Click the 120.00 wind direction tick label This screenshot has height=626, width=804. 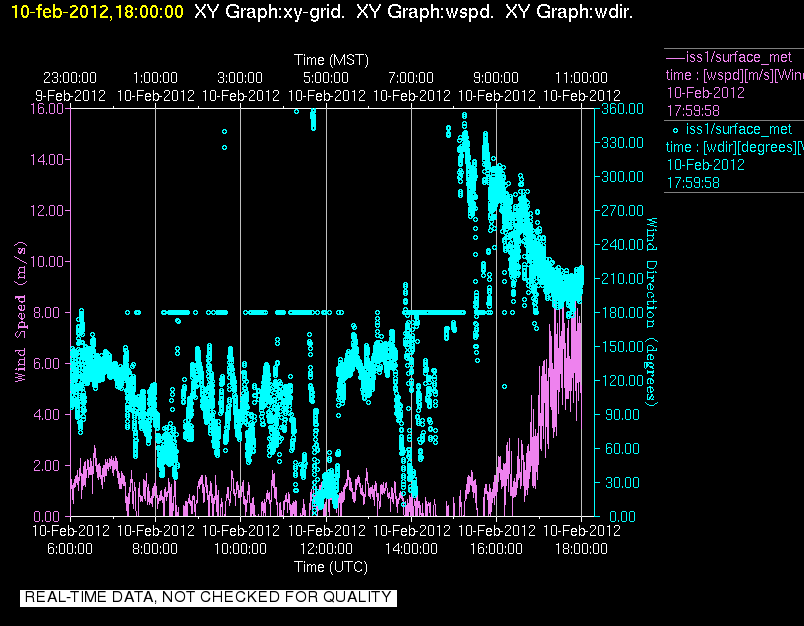(x=622, y=380)
